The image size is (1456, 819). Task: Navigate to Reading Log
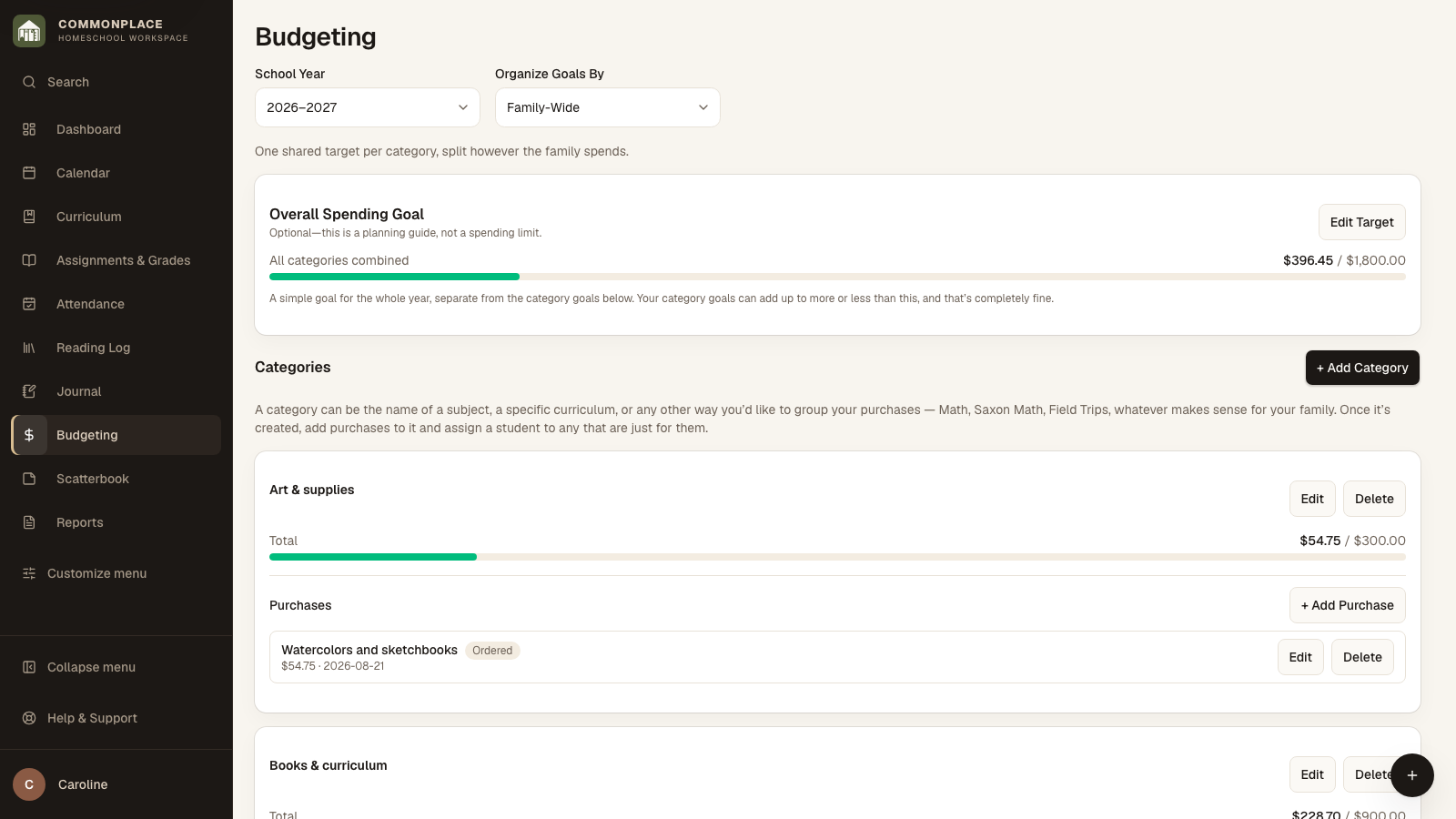coord(116,348)
